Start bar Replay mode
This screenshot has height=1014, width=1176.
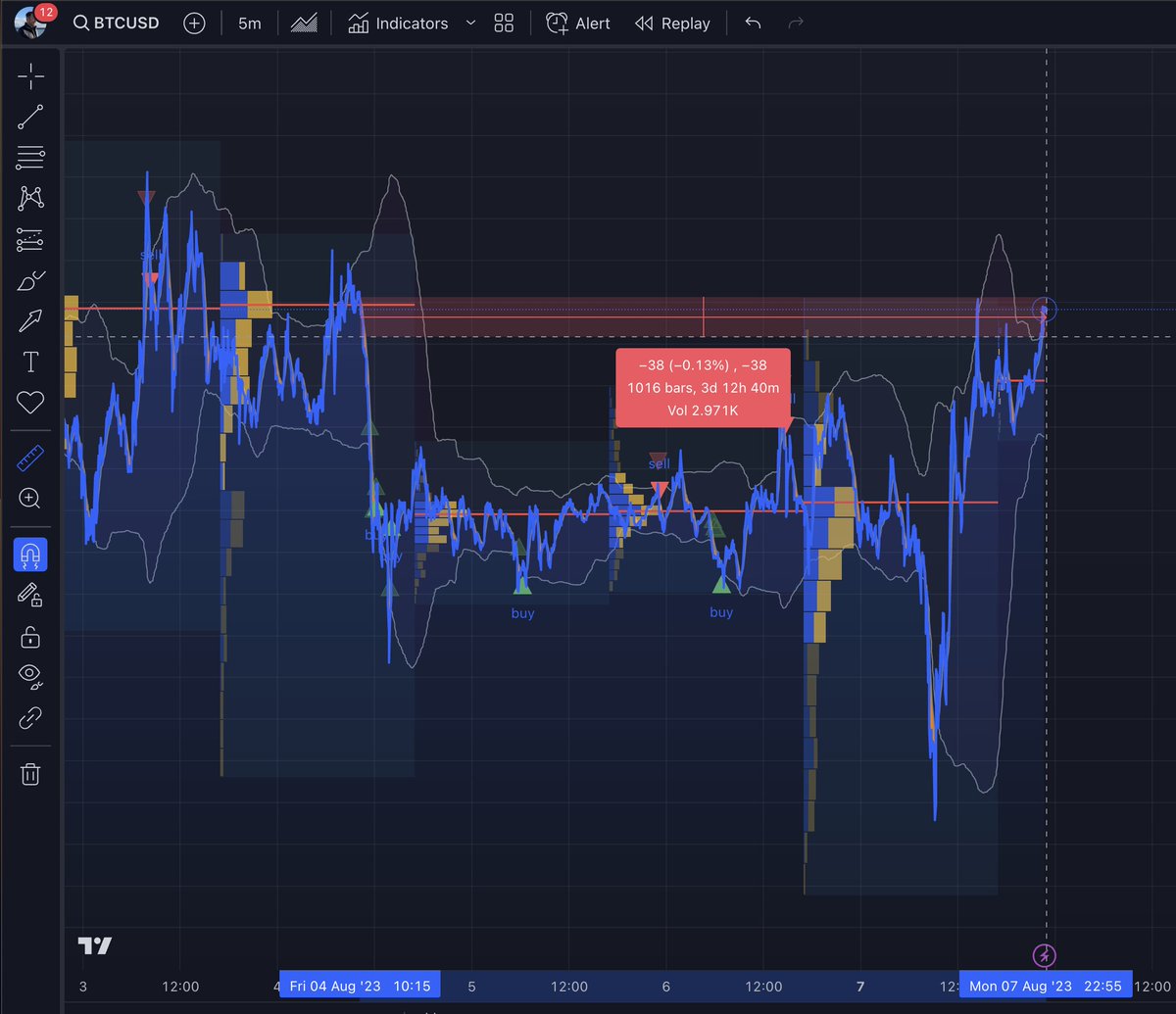(671, 24)
